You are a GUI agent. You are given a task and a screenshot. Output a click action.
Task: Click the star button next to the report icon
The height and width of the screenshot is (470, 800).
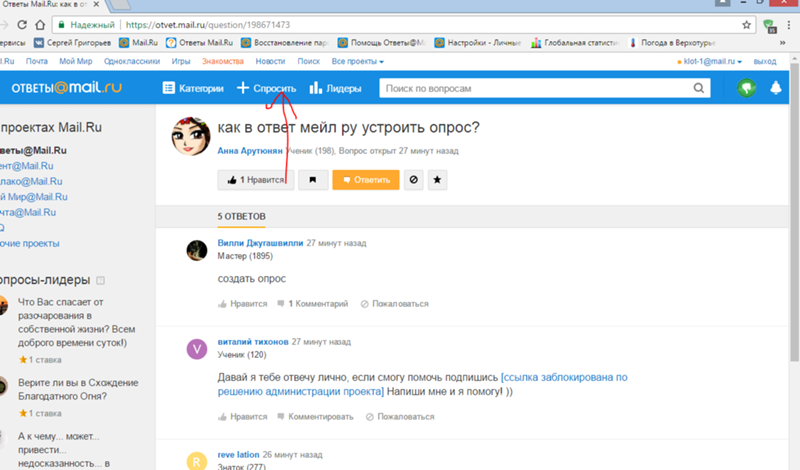pos(437,180)
